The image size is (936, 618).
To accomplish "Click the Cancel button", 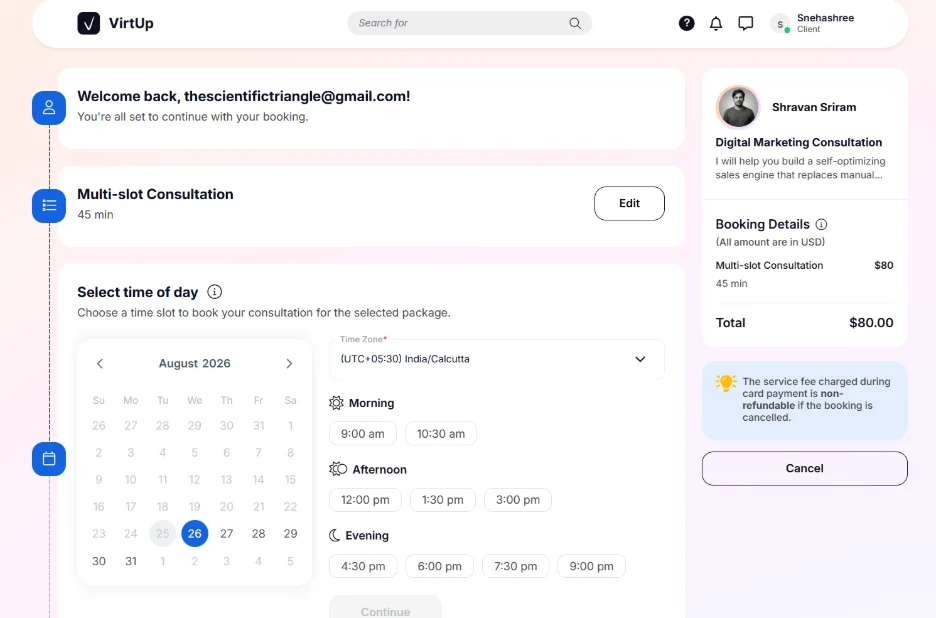I will 805,469.
